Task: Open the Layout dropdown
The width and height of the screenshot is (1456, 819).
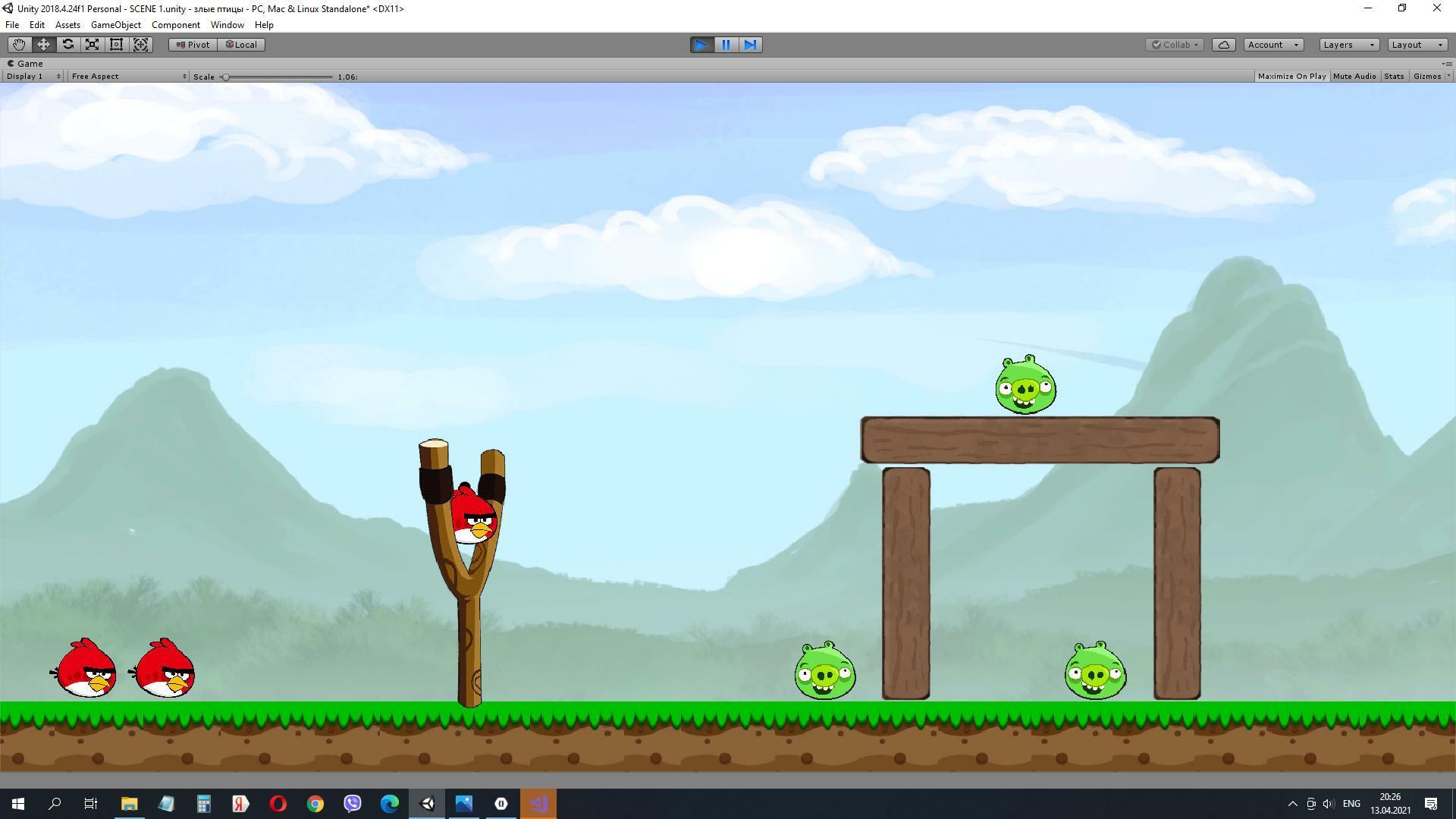Action: coord(1417,45)
